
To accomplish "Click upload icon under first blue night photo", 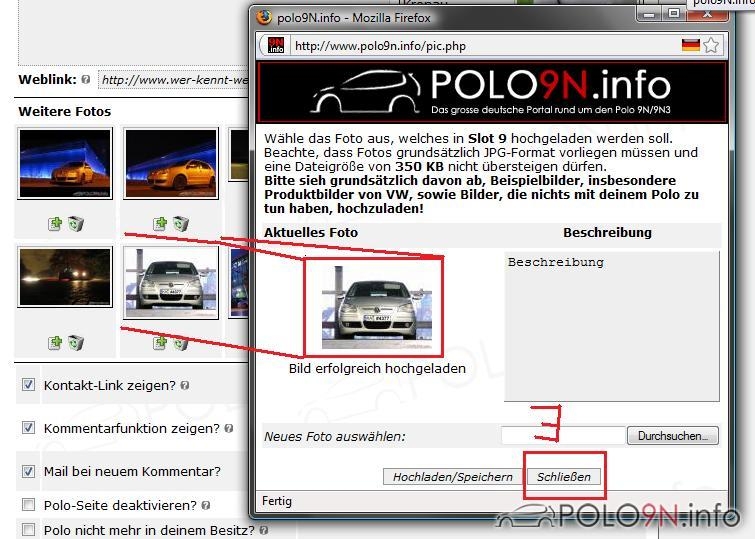I will point(55,223).
